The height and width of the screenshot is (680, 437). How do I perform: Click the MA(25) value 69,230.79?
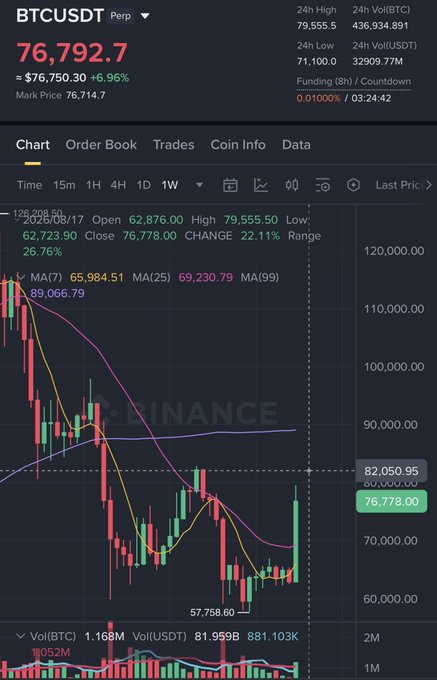(x=205, y=278)
